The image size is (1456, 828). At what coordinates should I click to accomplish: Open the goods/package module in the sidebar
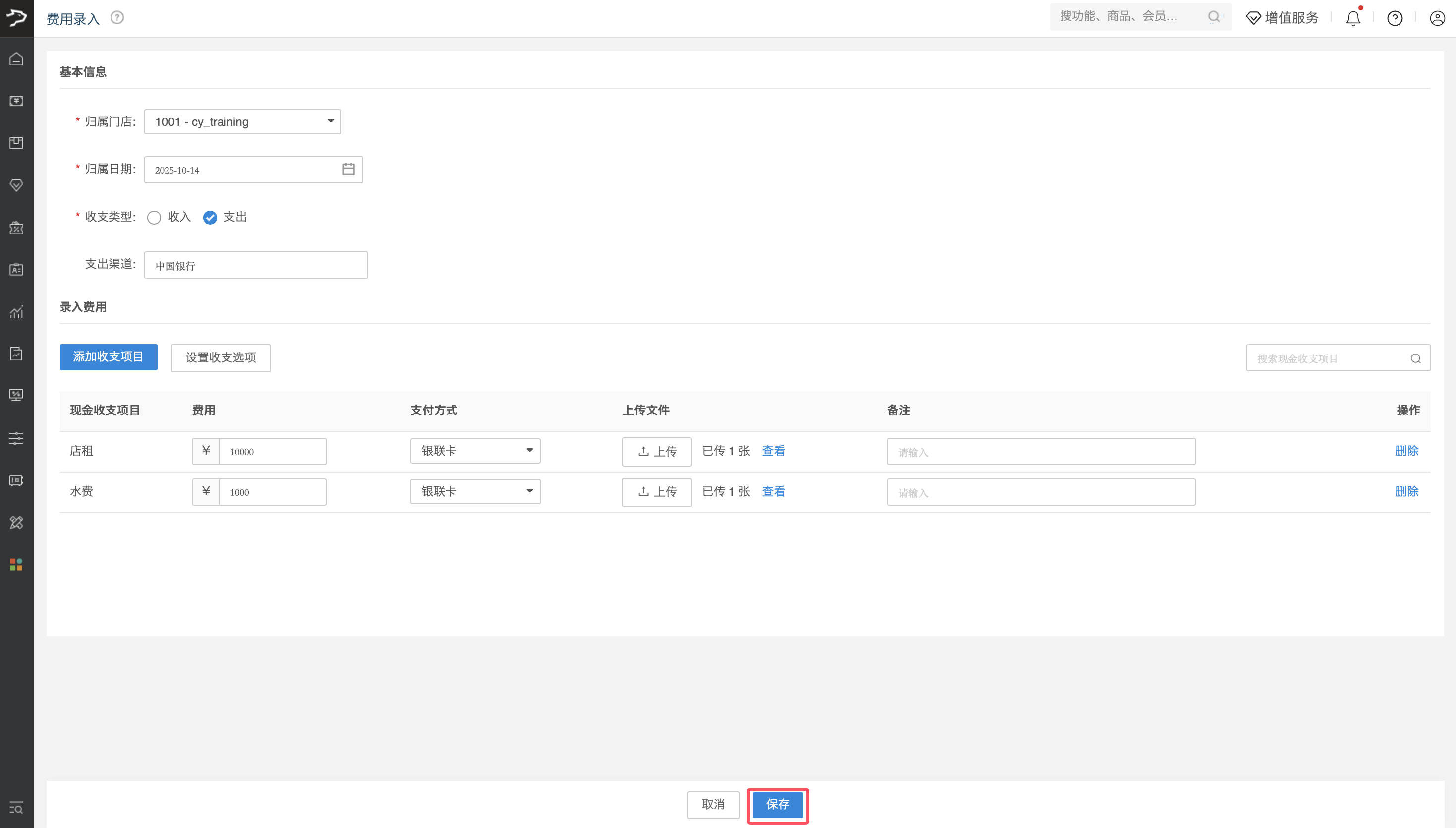pyautogui.click(x=16, y=143)
